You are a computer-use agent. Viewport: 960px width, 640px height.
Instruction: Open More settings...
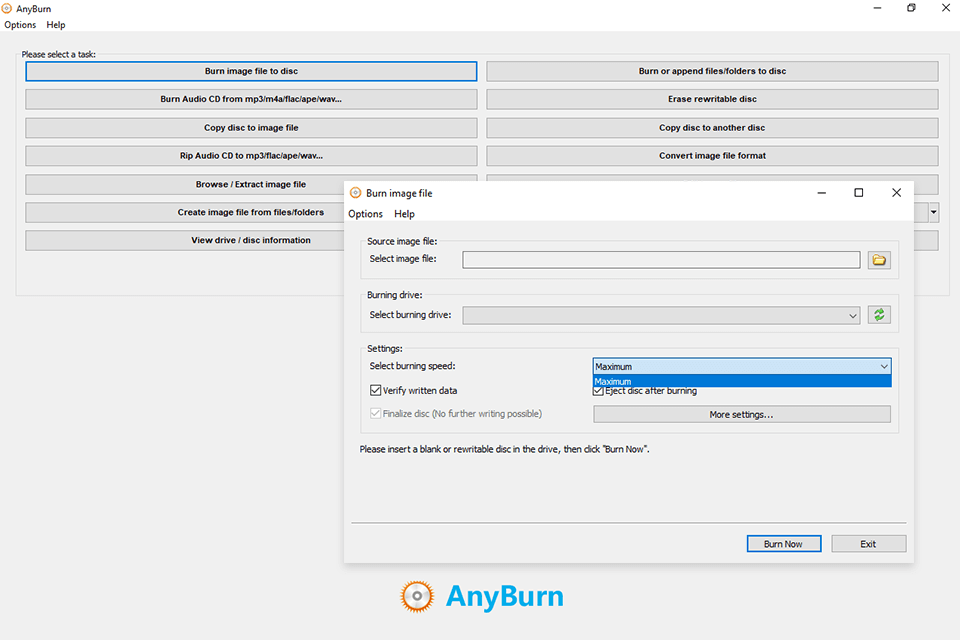pos(741,415)
